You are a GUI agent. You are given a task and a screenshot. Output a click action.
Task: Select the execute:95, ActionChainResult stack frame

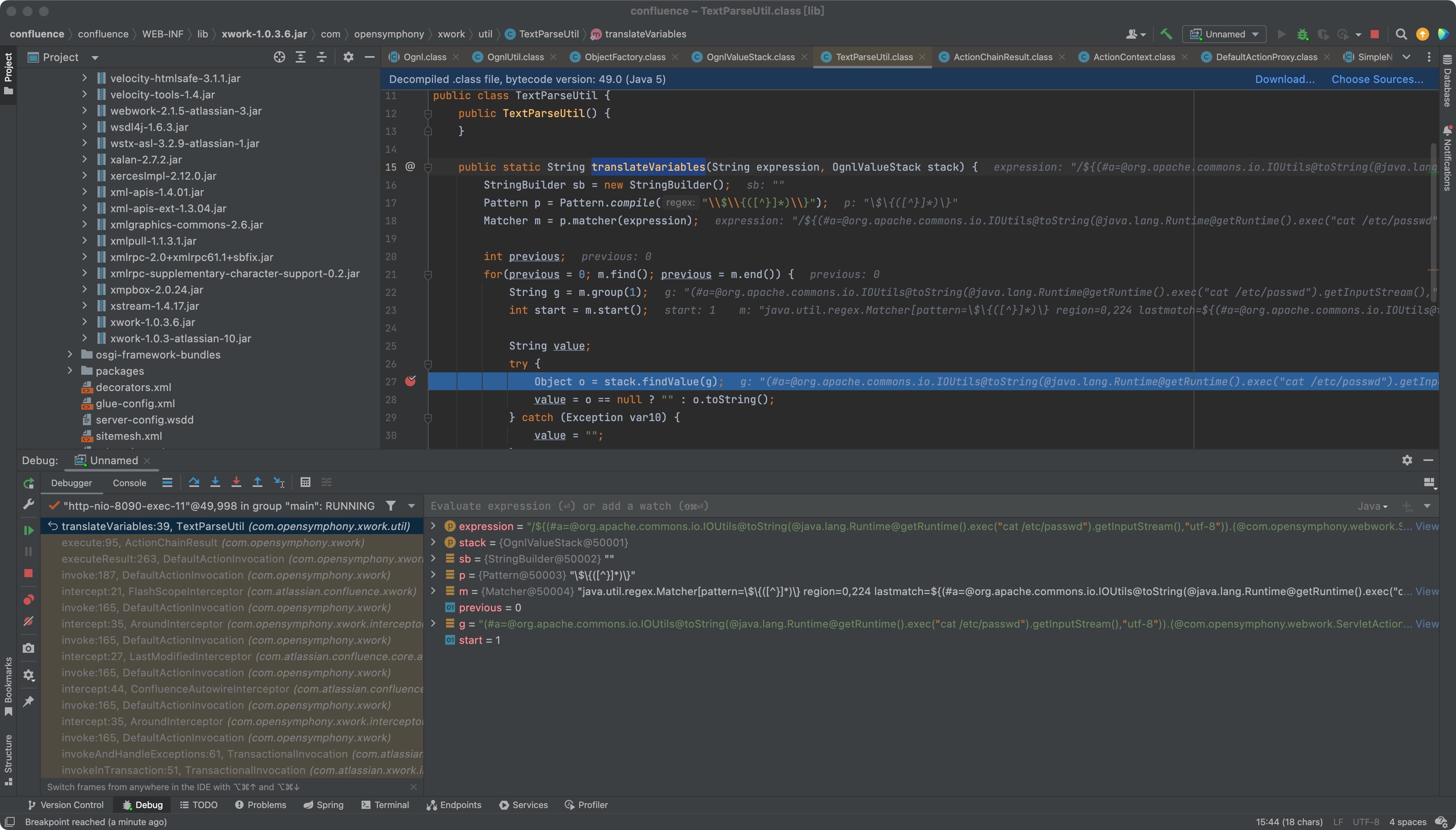tap(232, 542)
